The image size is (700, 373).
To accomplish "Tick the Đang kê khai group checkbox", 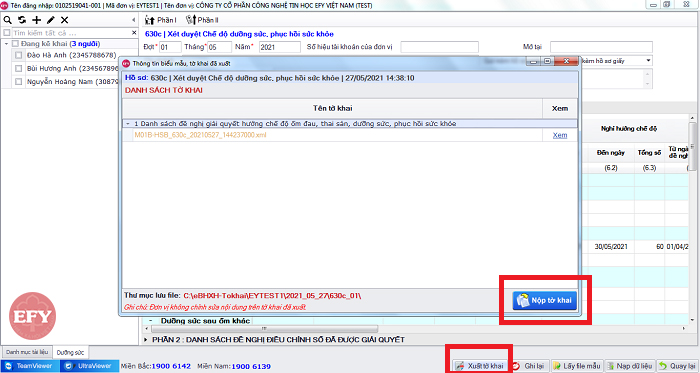I will 15,44.
